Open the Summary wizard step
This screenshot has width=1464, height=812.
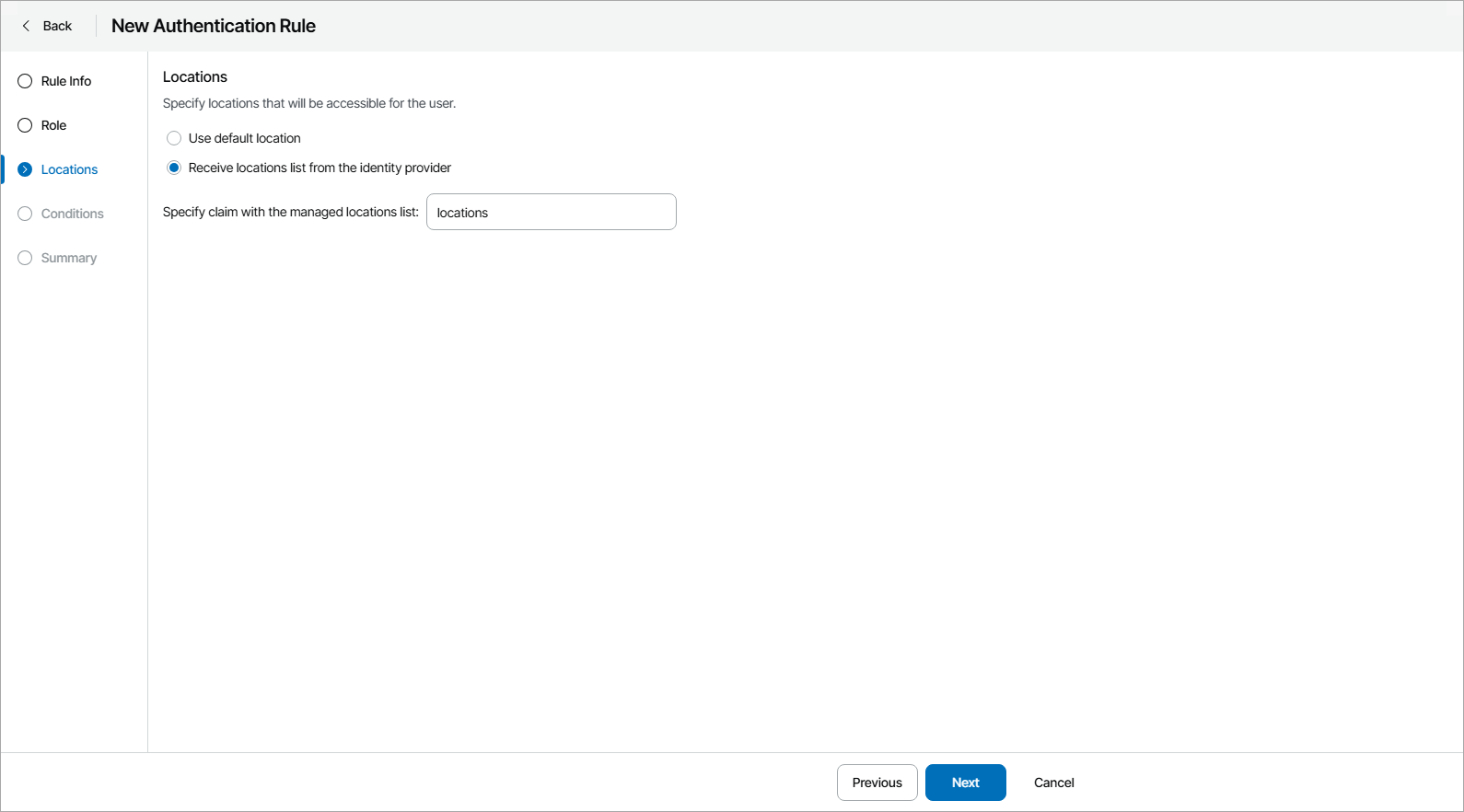68,258
